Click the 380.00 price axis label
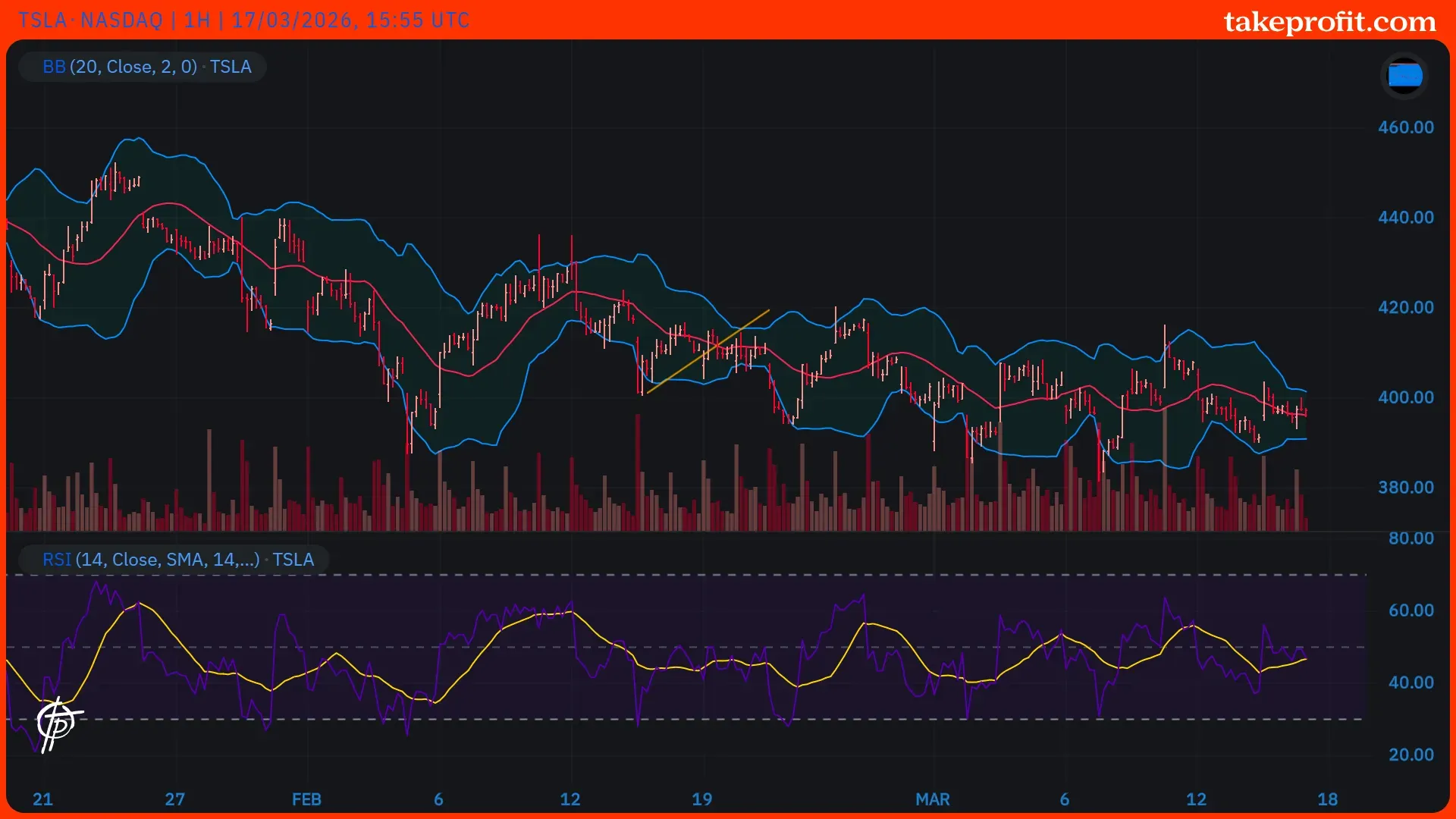The image size is (1456, 819). pyautogui.click(x=1405, y=488)
